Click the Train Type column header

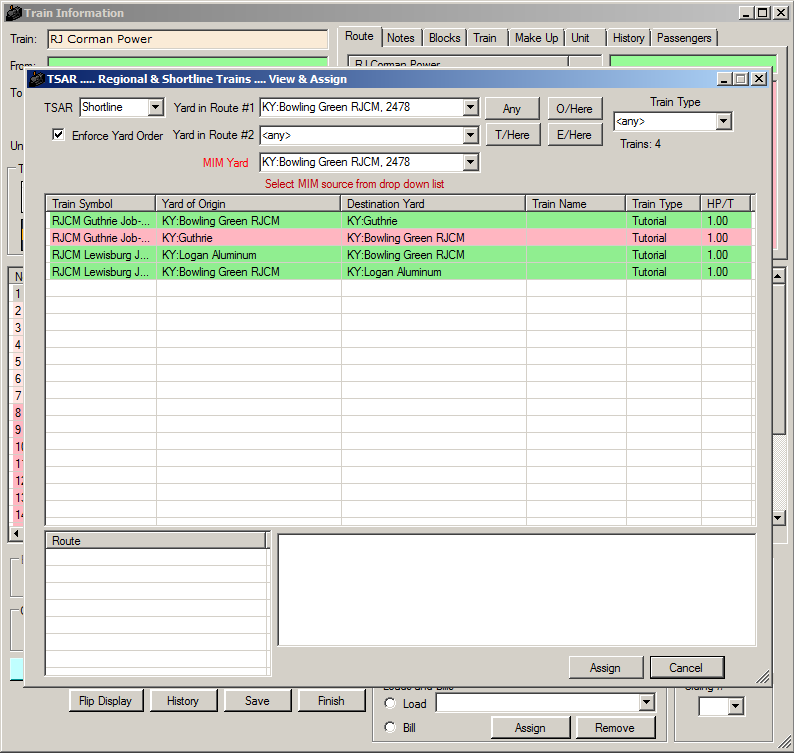point(663,204)
